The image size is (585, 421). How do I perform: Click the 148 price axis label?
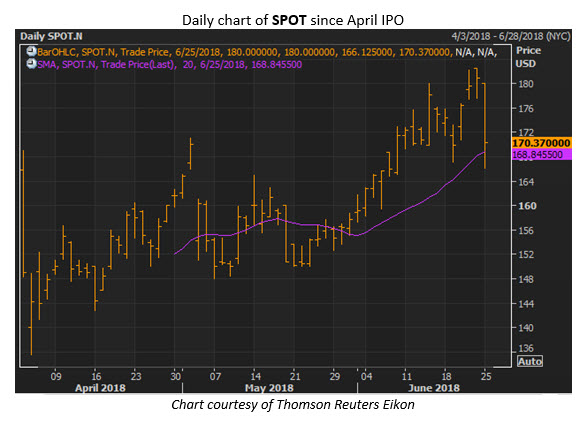tap(526, 279)
